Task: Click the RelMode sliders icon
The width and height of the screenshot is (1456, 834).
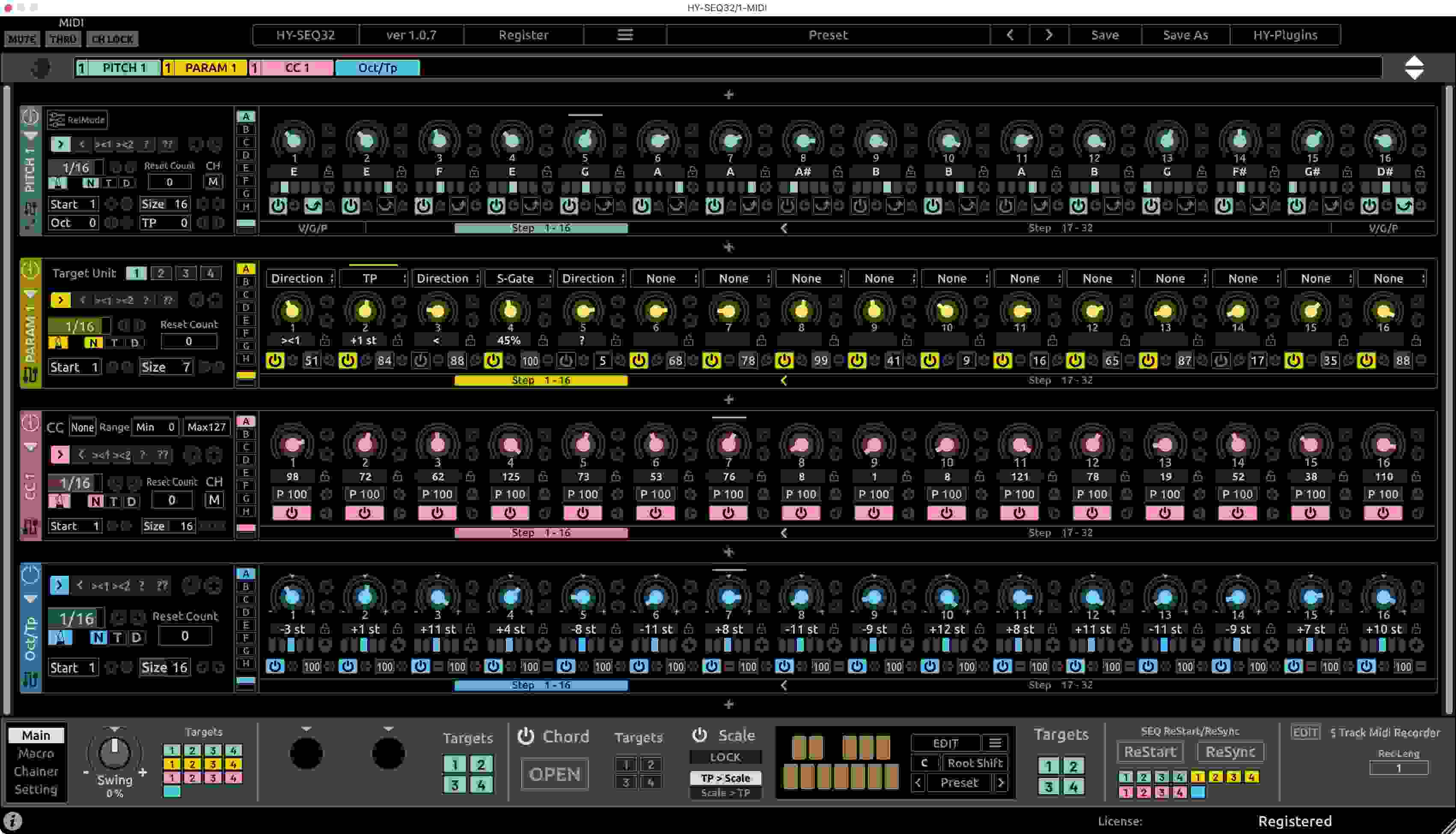Action: coord(56,120)
